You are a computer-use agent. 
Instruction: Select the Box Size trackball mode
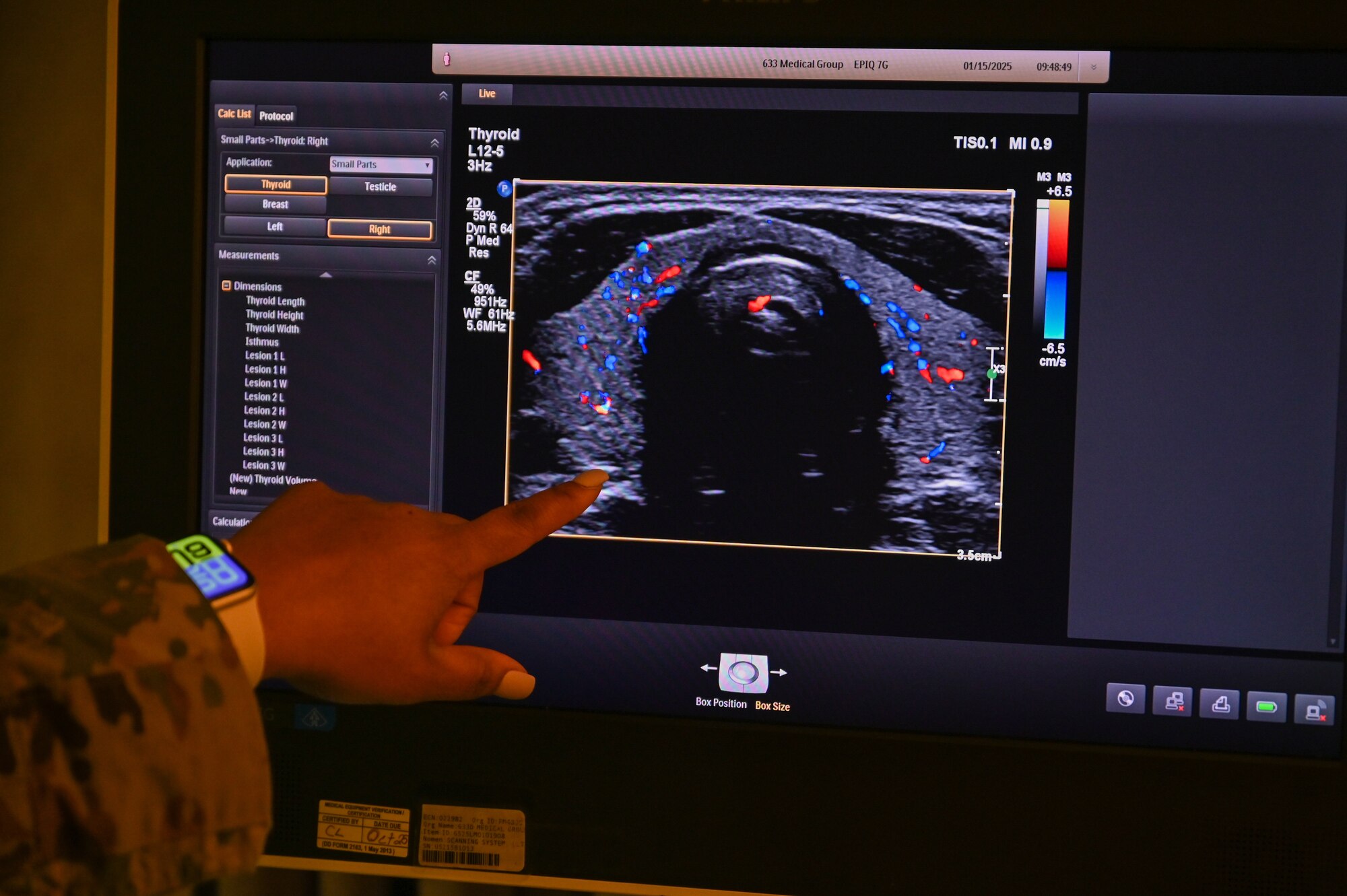click(773, 705)
